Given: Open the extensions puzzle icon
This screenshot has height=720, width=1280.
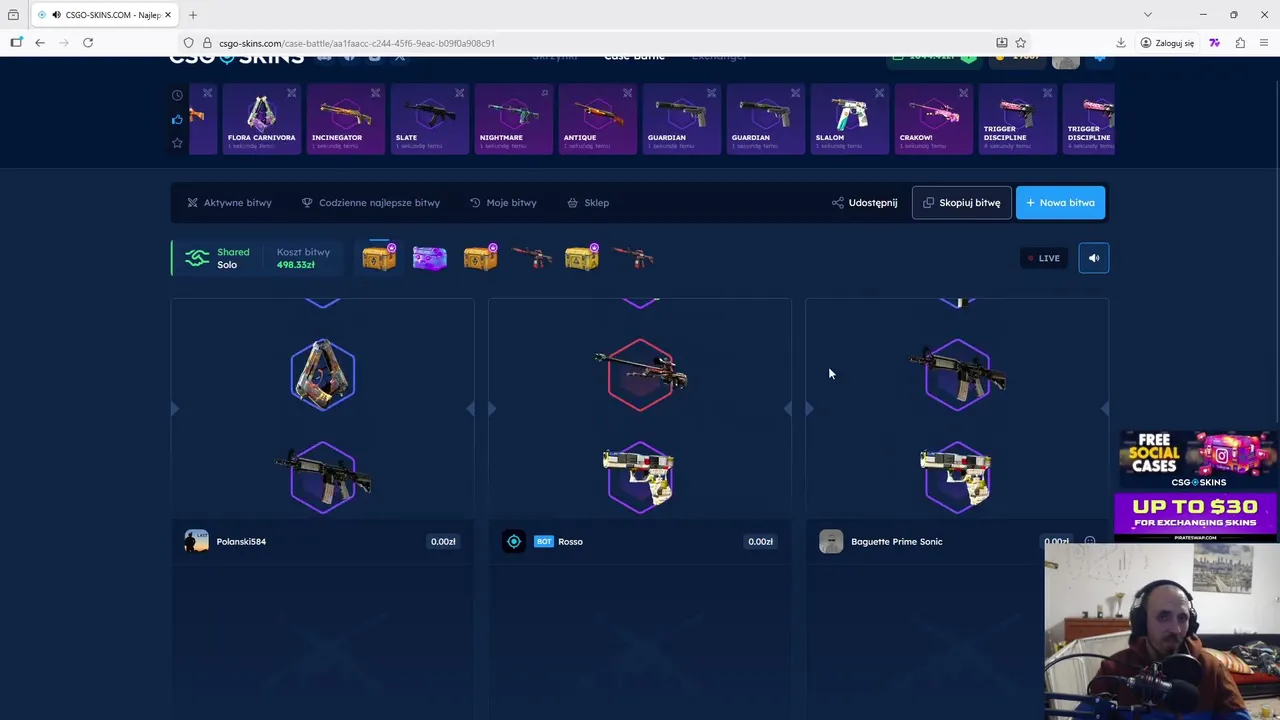Looking at the screenshot, I should pyautogui.click(x=1240, y=43).
